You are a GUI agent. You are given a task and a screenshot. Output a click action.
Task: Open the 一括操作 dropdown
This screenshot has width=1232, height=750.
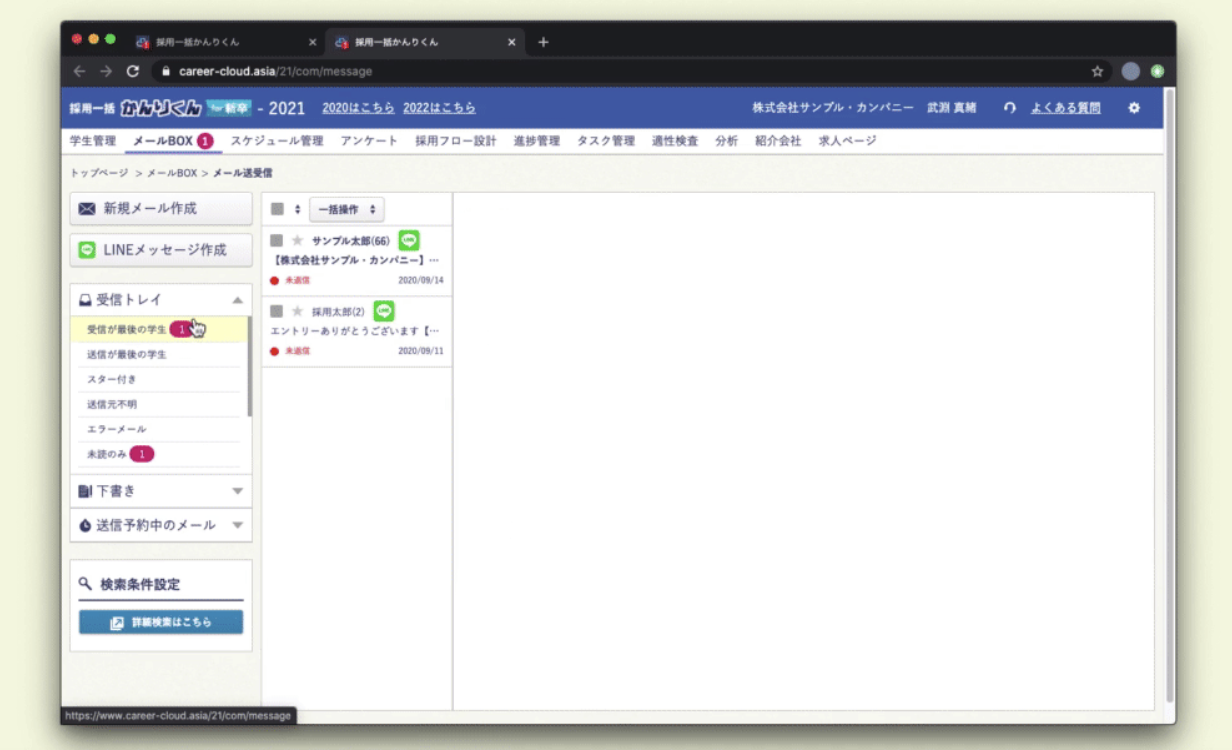coord(346,209)
